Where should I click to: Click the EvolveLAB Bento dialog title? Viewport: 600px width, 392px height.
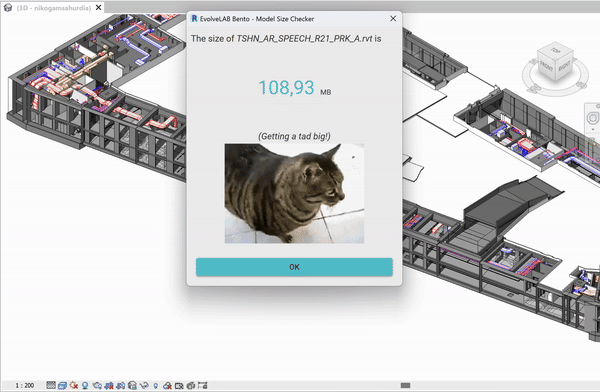pos(257,19)
